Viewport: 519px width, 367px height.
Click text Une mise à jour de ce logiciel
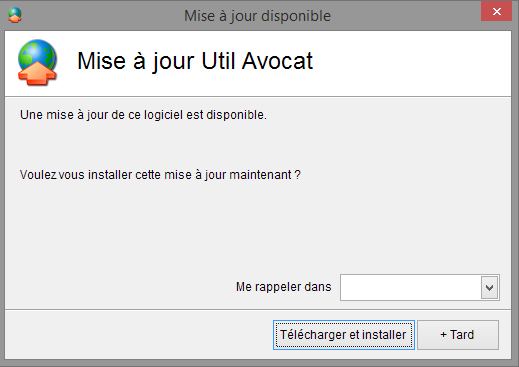[x=102, y=115]
